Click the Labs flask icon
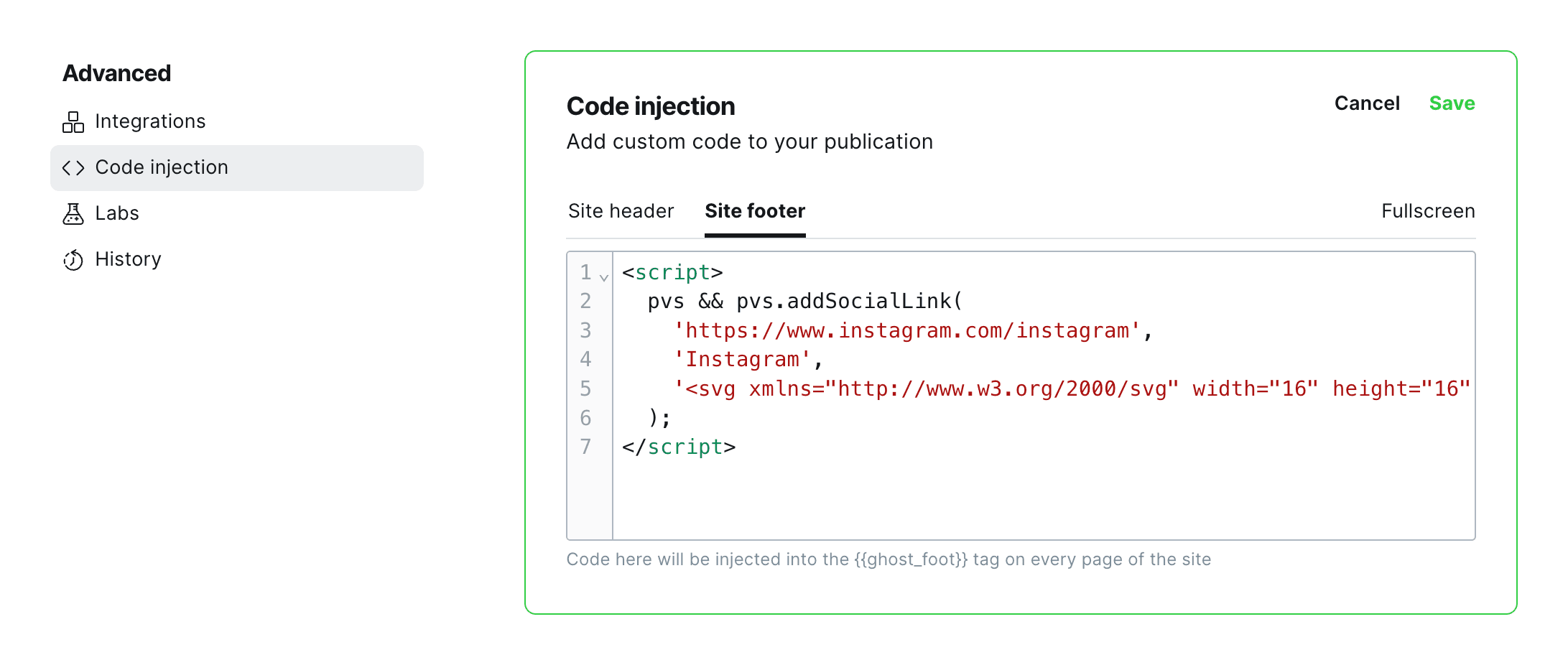This screenshot has height=665, width=1568. [x=73, y=213]
